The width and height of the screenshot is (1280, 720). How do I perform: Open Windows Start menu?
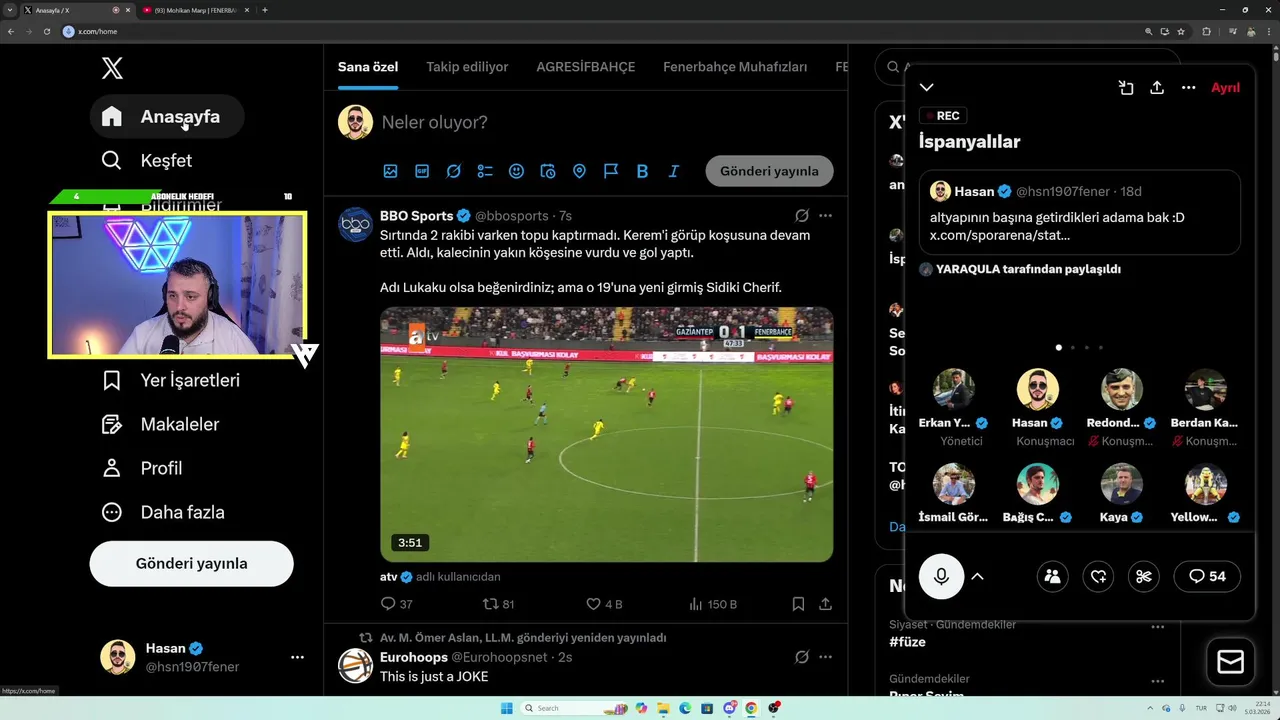(x=506, y=708)
